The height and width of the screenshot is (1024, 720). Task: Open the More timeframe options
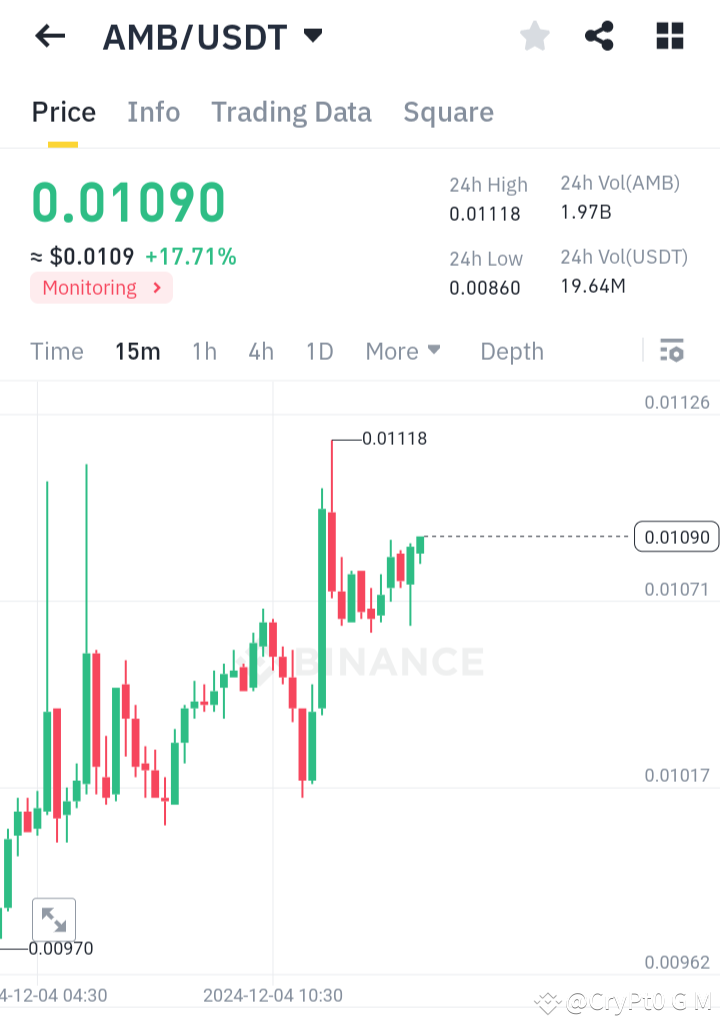(x=402, y=351)
